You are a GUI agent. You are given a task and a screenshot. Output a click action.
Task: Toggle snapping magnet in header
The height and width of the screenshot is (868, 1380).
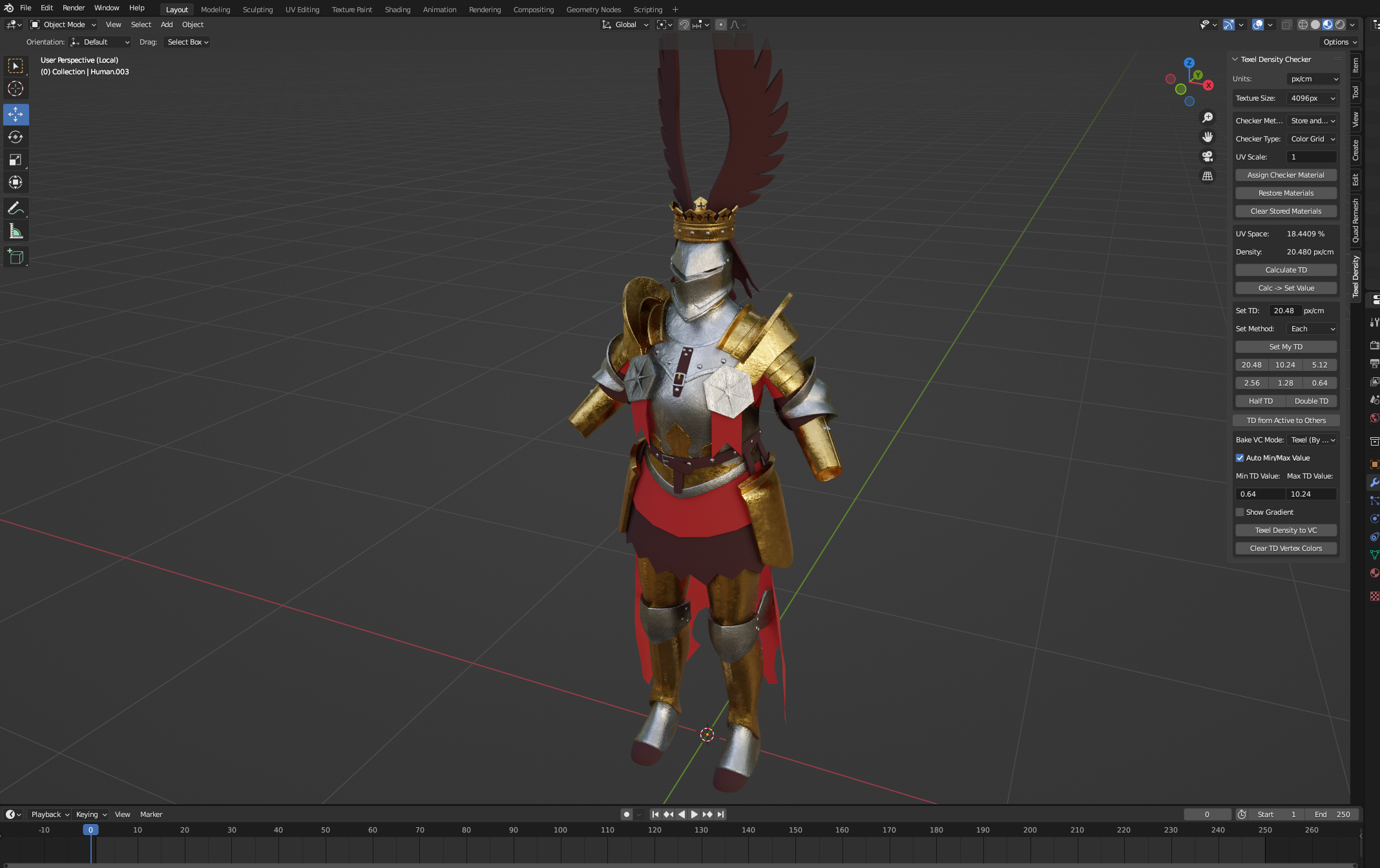[684, 25]
